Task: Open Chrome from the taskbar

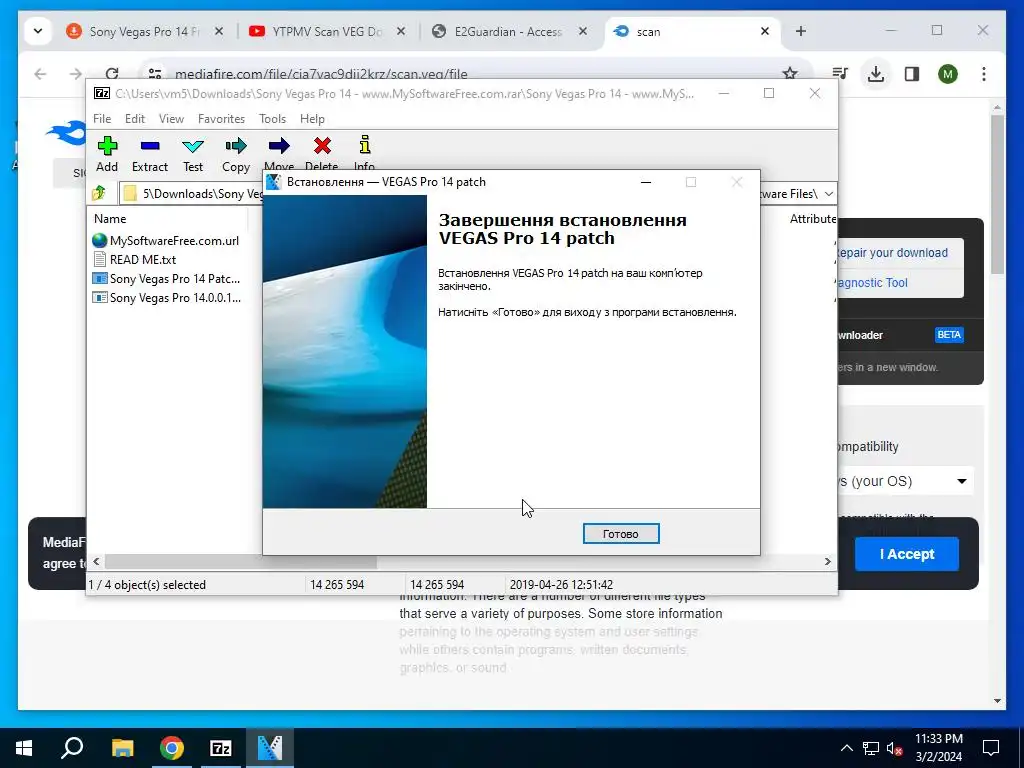Action: pyautogui.click(x=172, y=748)
